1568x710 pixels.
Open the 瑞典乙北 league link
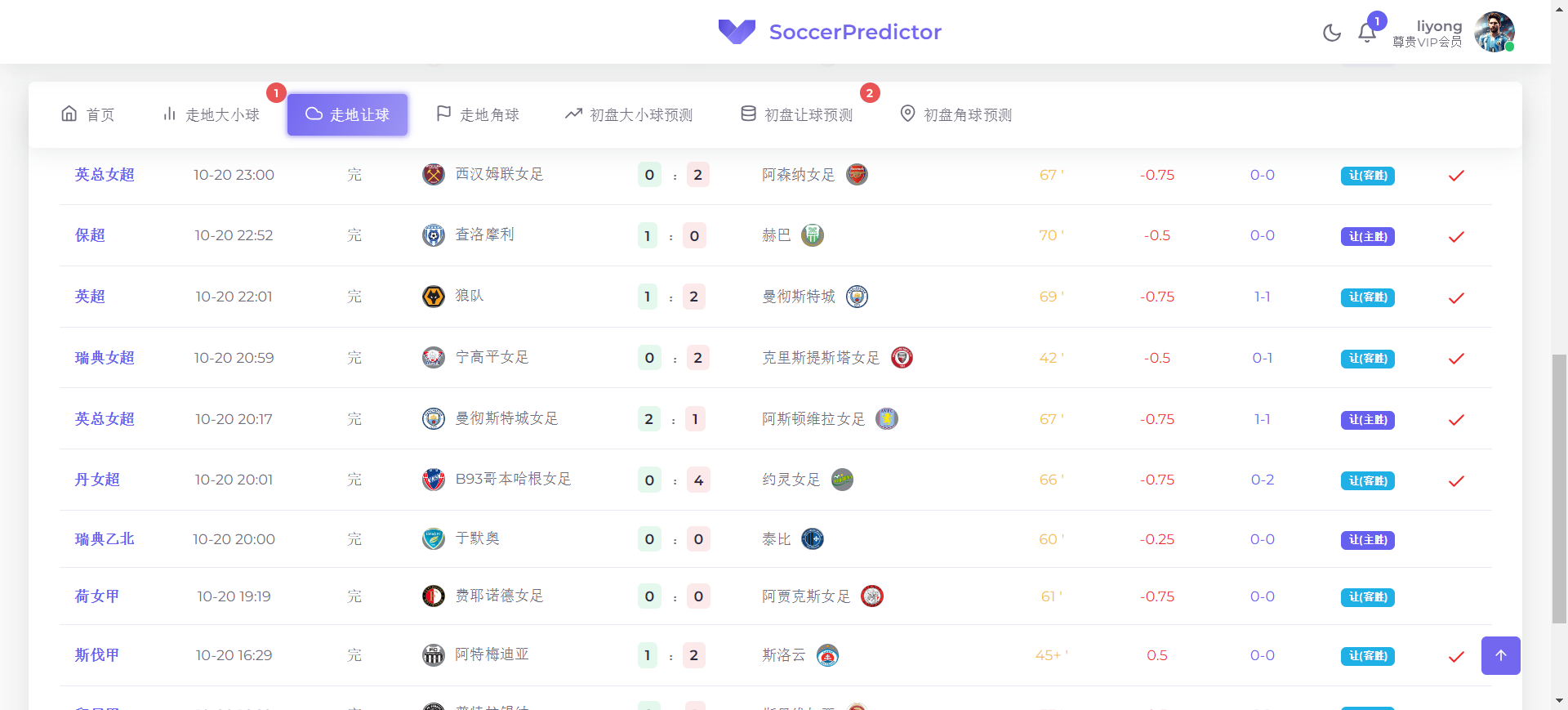105,539
